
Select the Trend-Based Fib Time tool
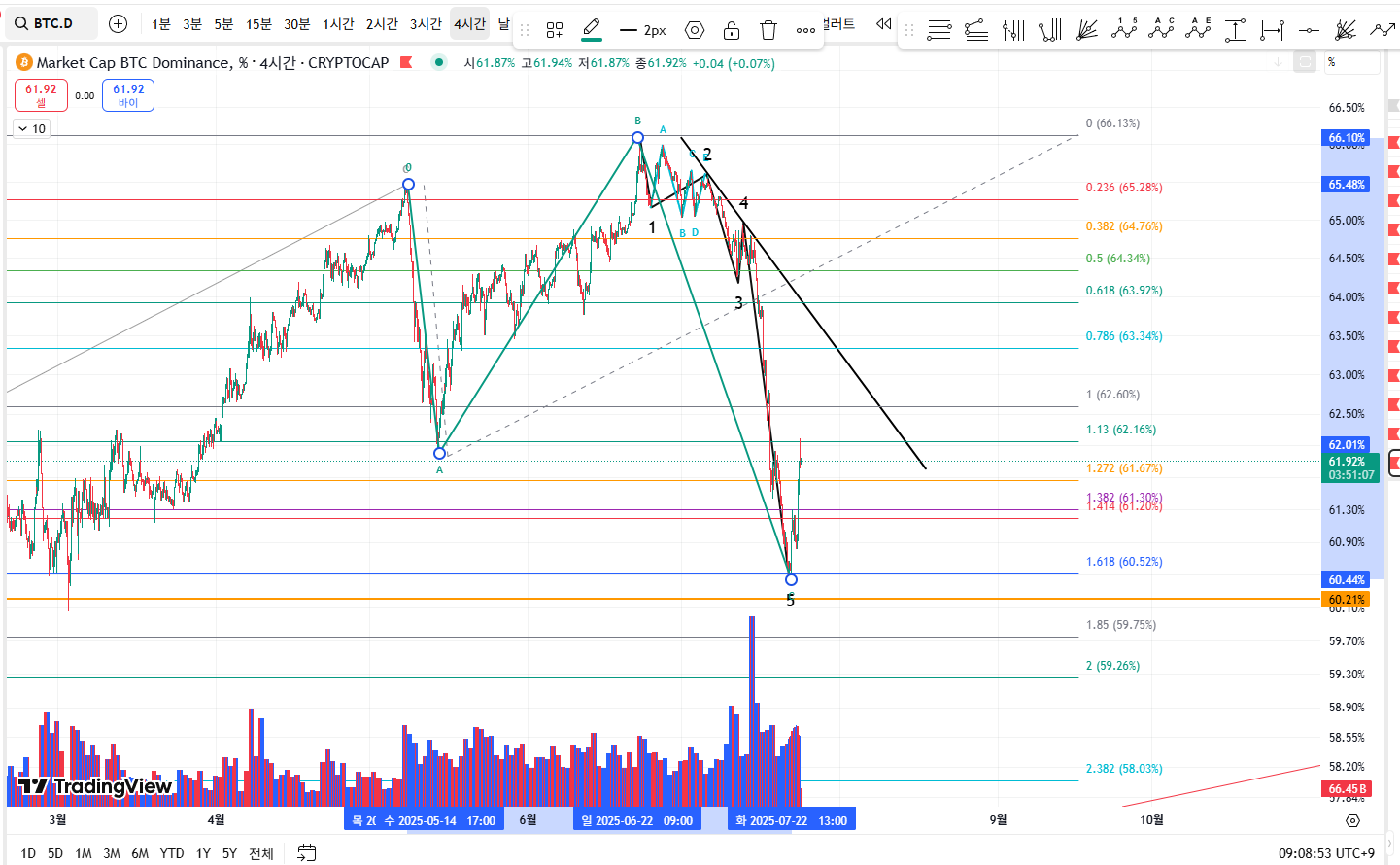click(1050, 30)
